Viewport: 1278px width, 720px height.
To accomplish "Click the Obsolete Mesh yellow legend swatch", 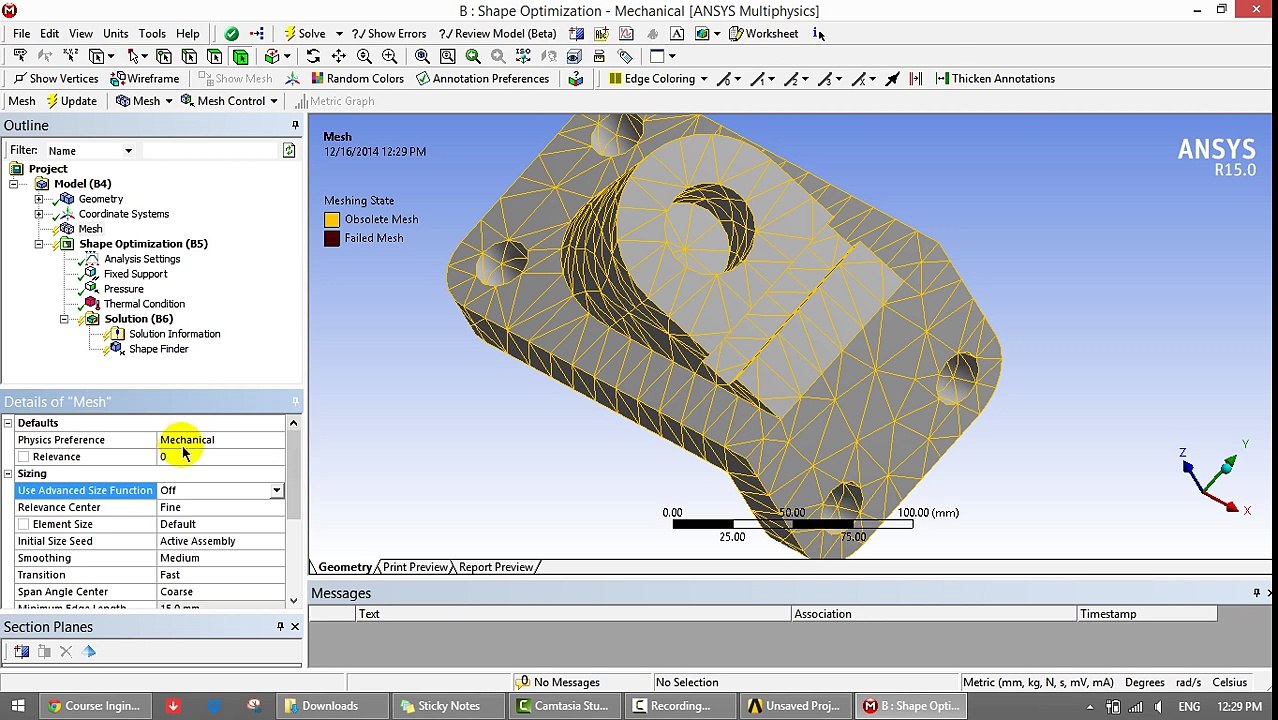I will point(332,220).
